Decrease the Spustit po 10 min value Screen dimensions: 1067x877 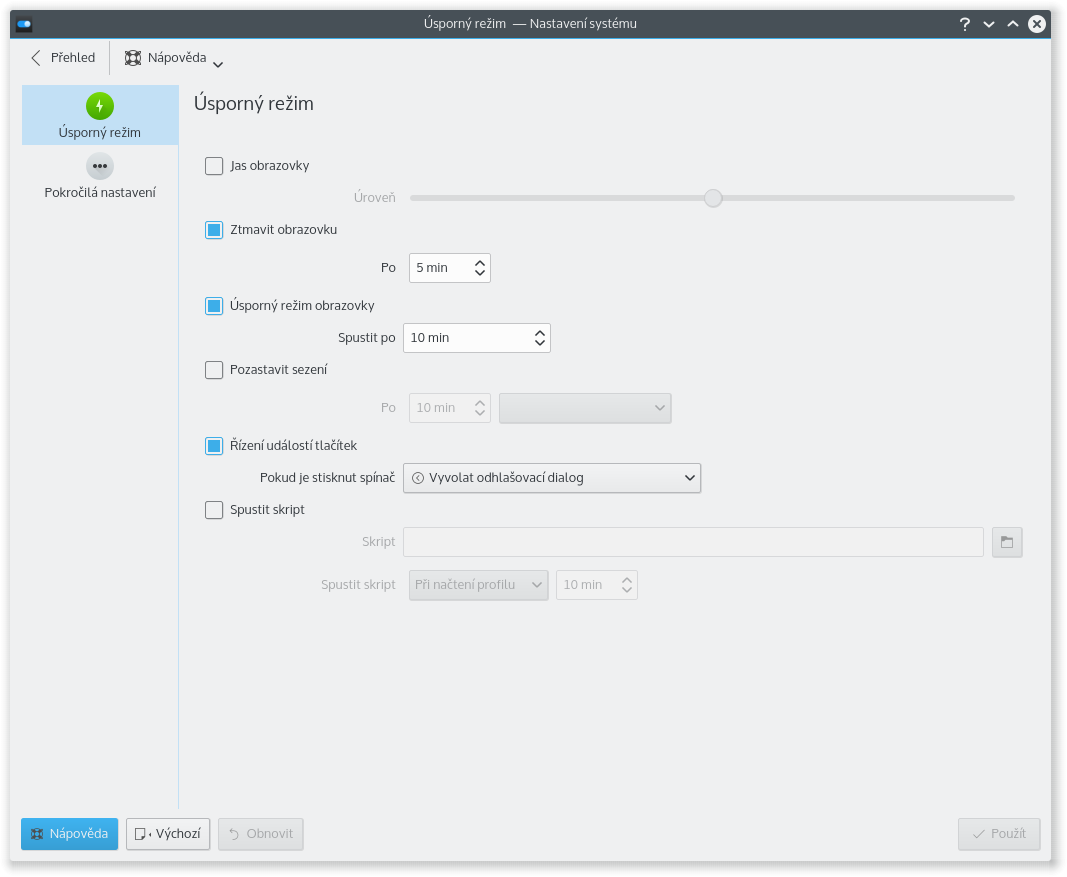tap(540, 344)
